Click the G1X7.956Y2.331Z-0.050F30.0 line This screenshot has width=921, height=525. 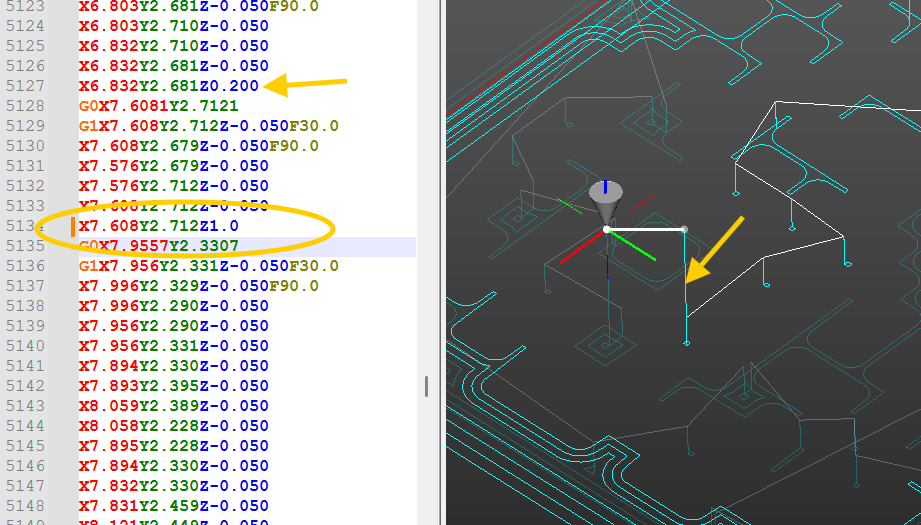208,266
